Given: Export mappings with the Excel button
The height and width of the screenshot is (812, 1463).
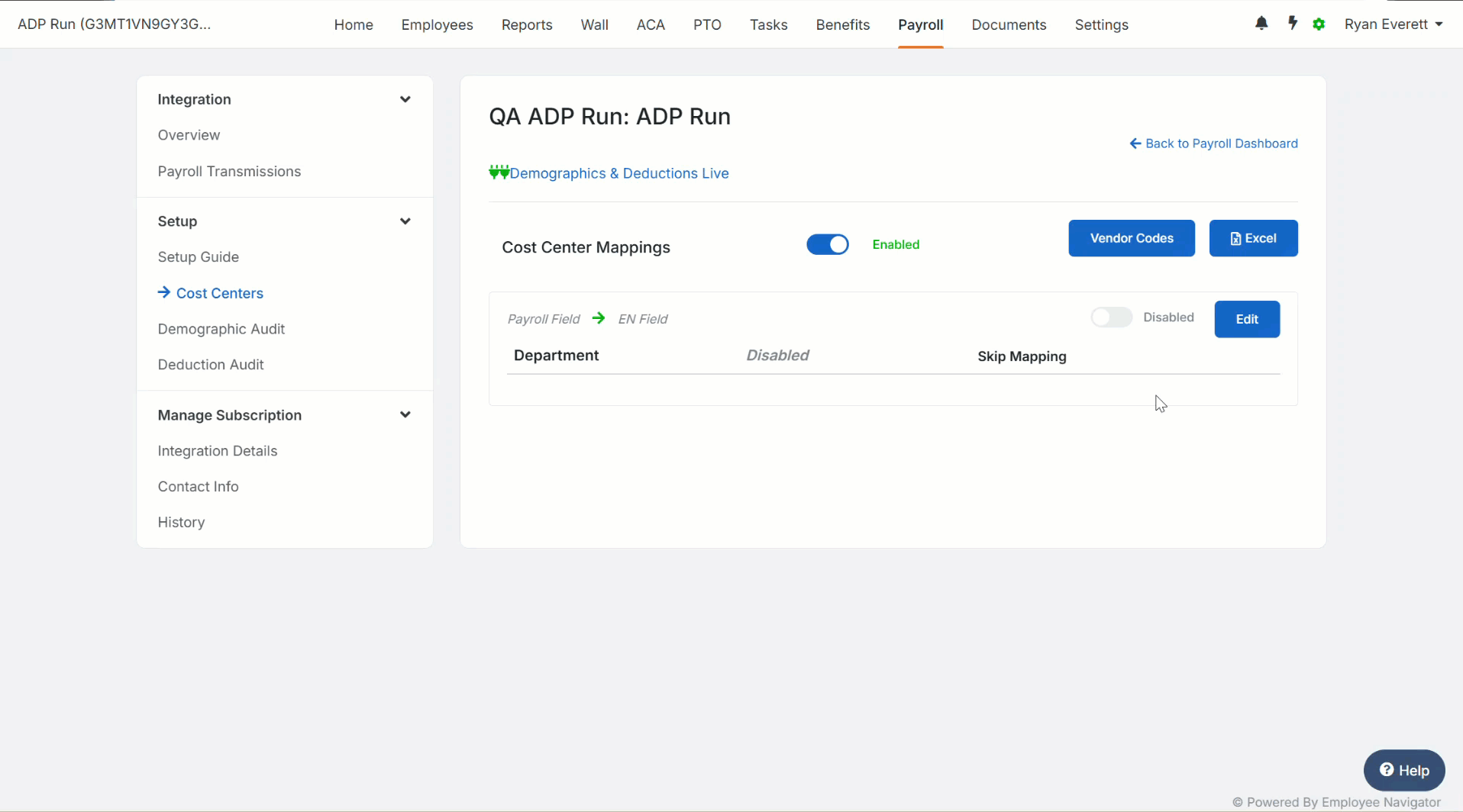Looking at the screenshot, I should coord(1253,238).
